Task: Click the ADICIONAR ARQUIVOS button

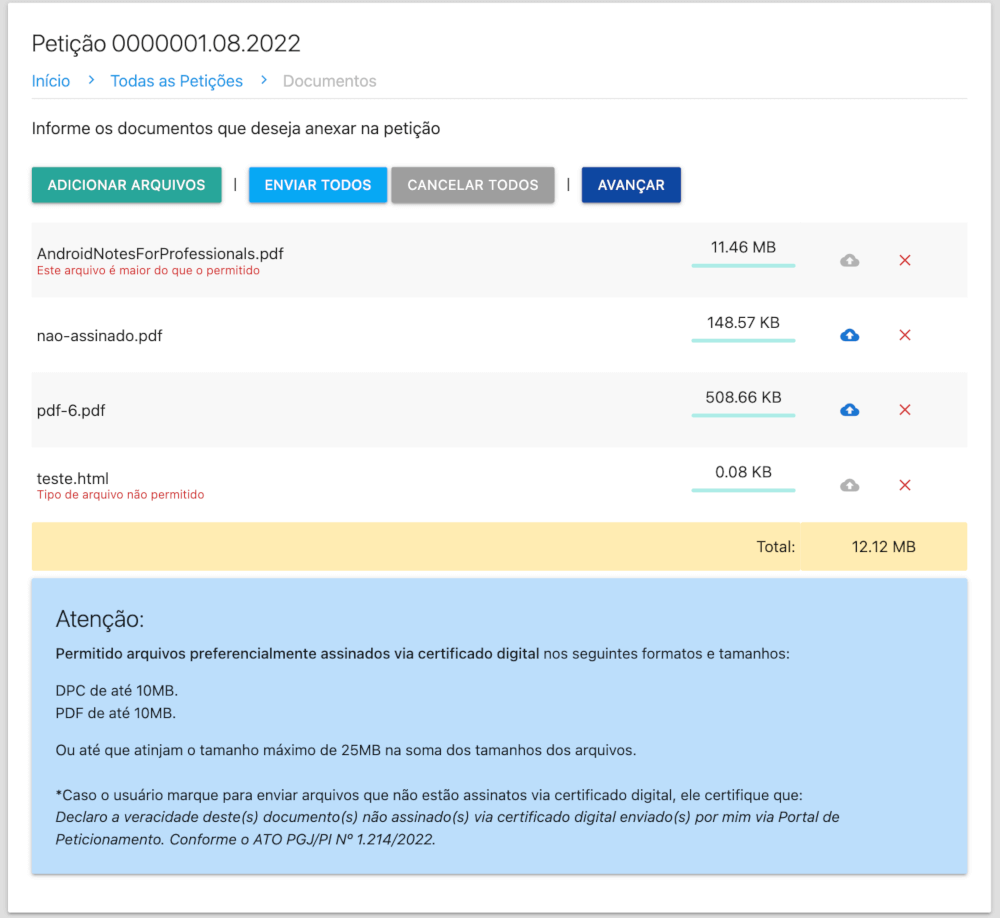Action: [126, 185]
